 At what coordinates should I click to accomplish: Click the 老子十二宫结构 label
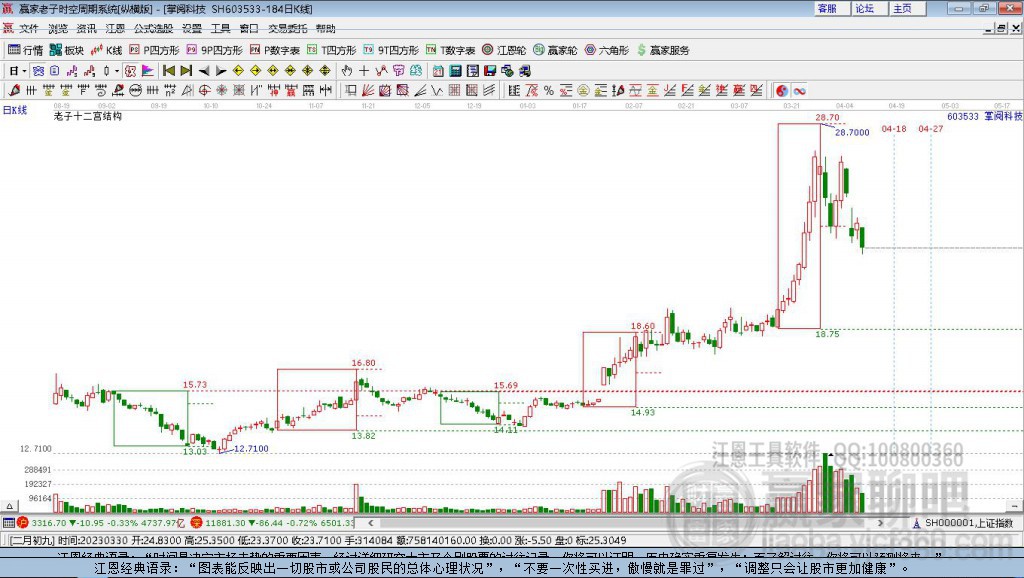click(88, 116)
